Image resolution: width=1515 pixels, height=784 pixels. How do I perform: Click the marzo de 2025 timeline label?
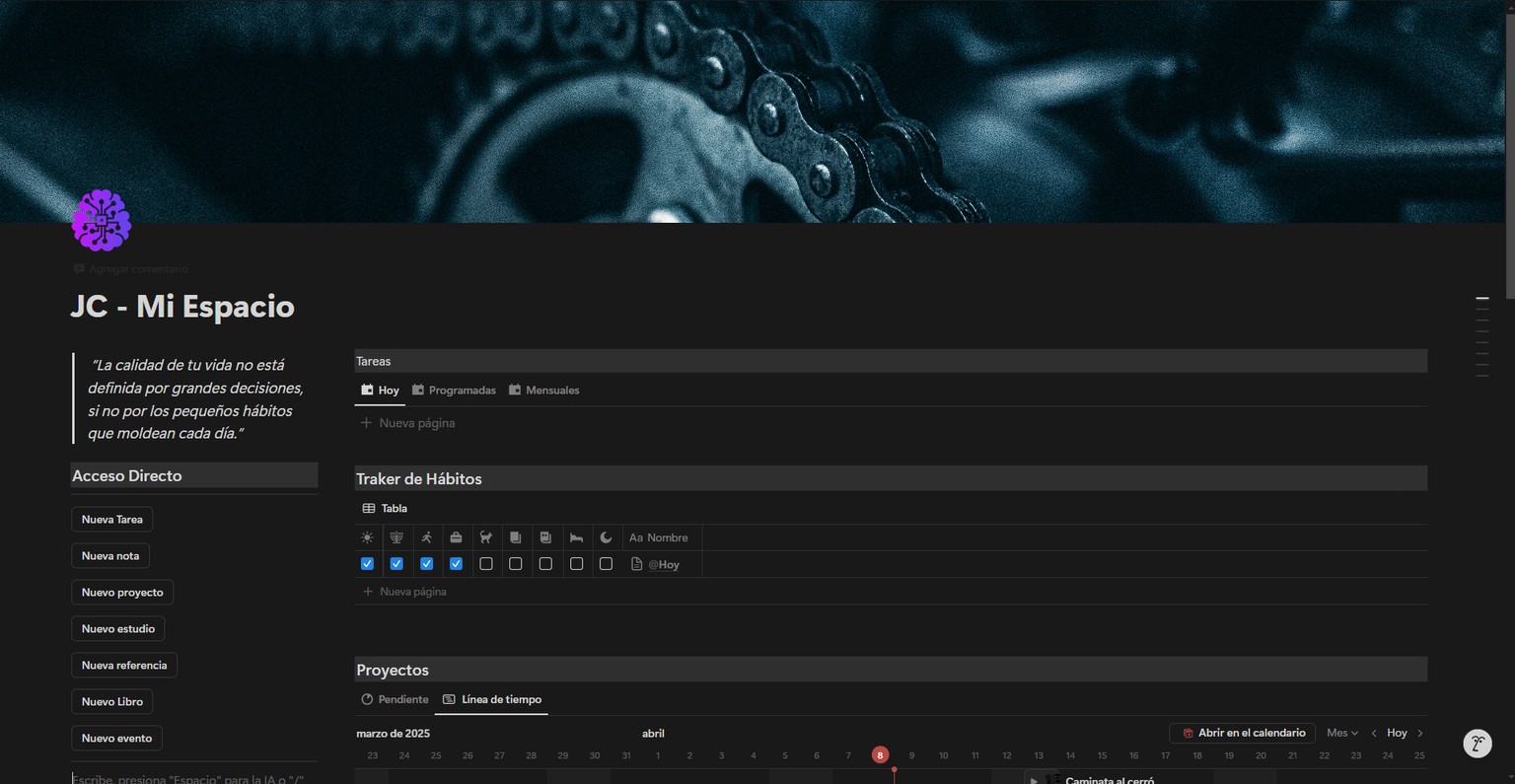click(x=393, y=734)
